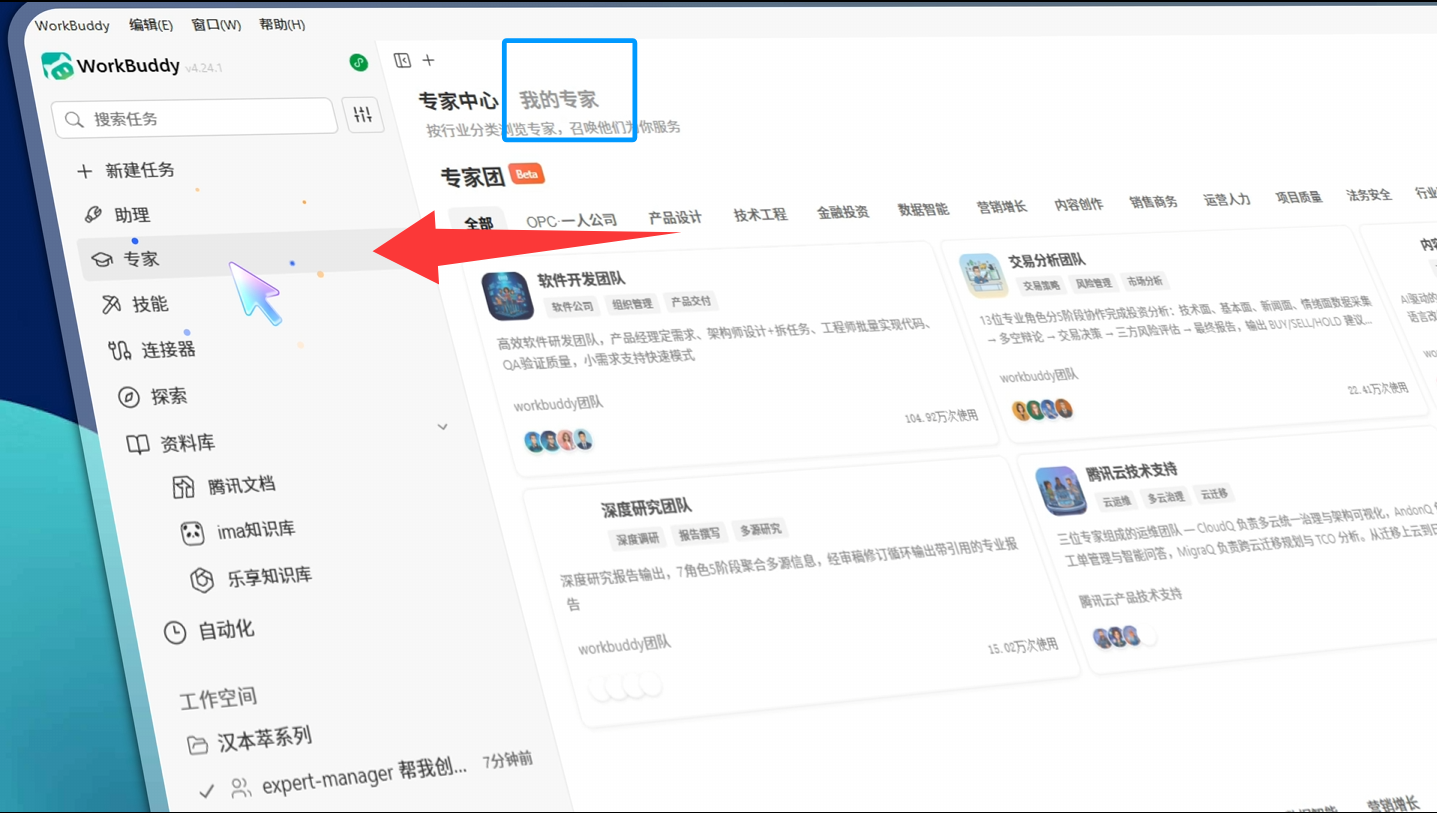Open the 连接器 sidebar item
This screenshot has width=1437, height=813.
coord(152,350)
